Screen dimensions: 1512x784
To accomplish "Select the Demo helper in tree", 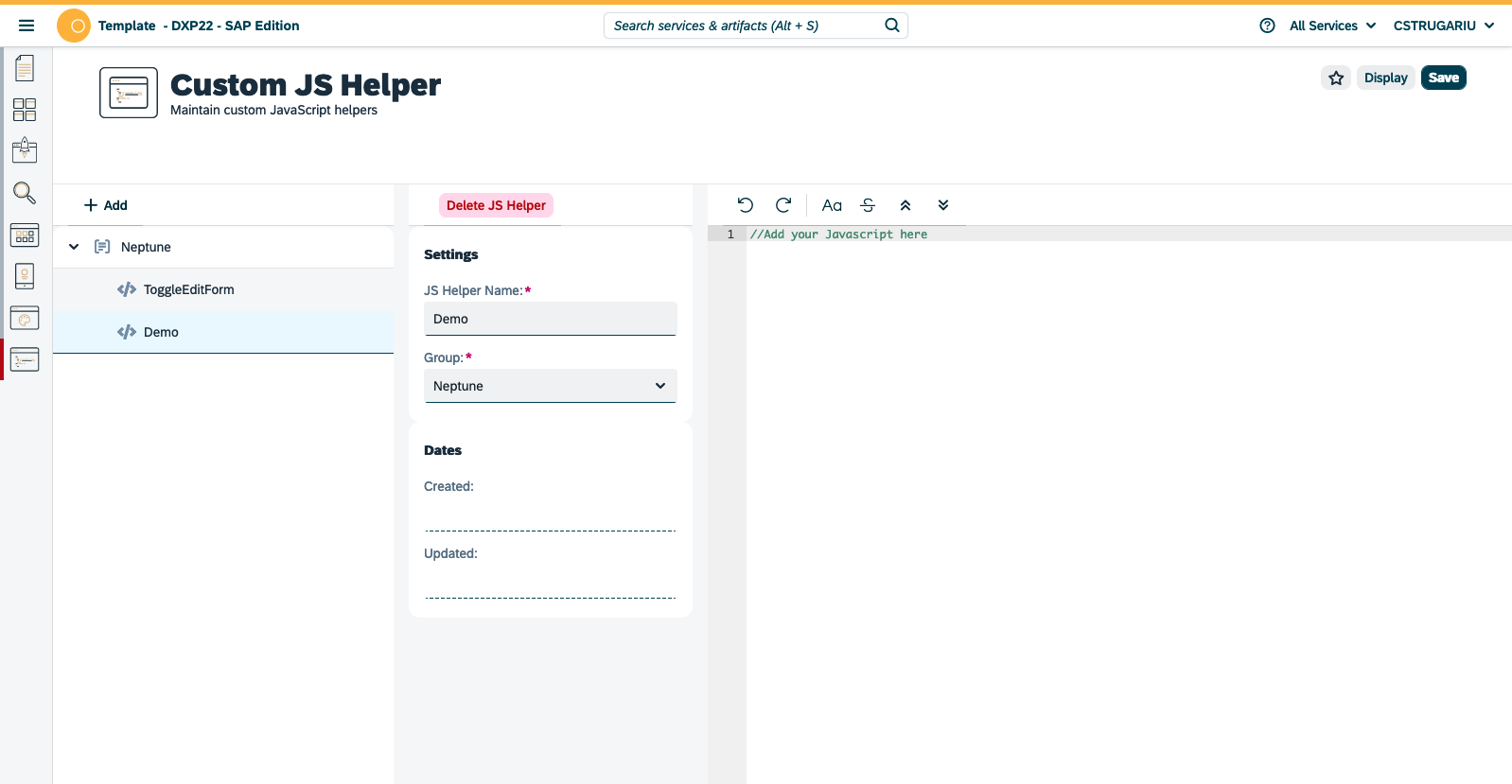I will (223, 332).
